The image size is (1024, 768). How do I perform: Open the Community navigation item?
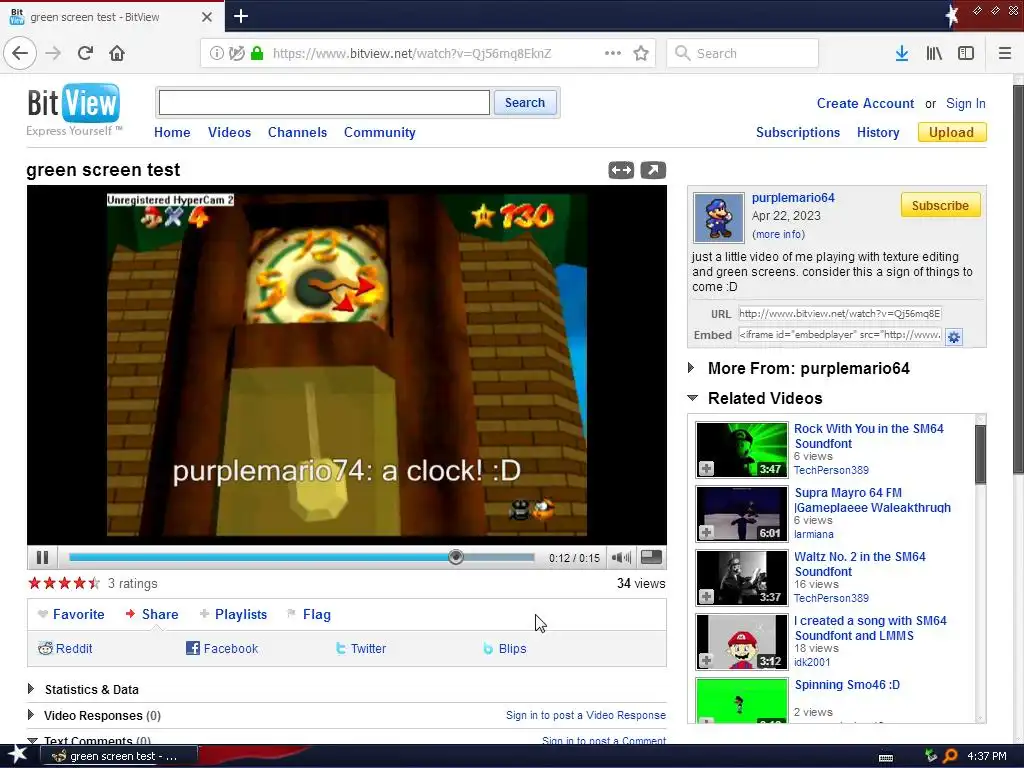pos(379,132)
